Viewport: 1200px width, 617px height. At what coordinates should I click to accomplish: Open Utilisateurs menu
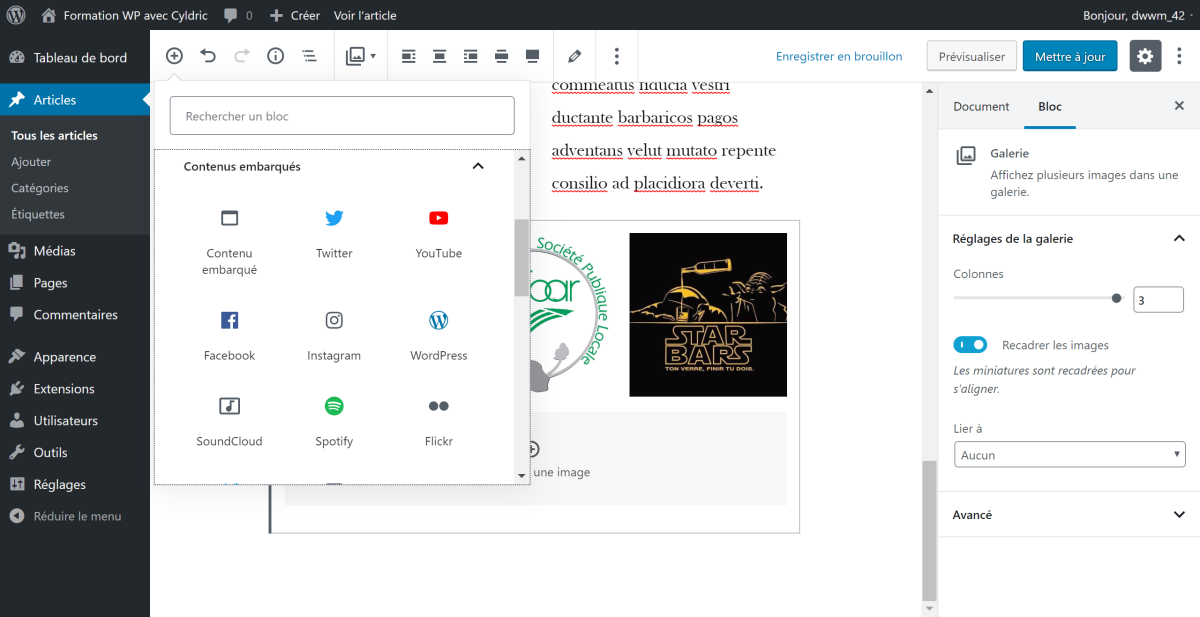click(75, 421)
